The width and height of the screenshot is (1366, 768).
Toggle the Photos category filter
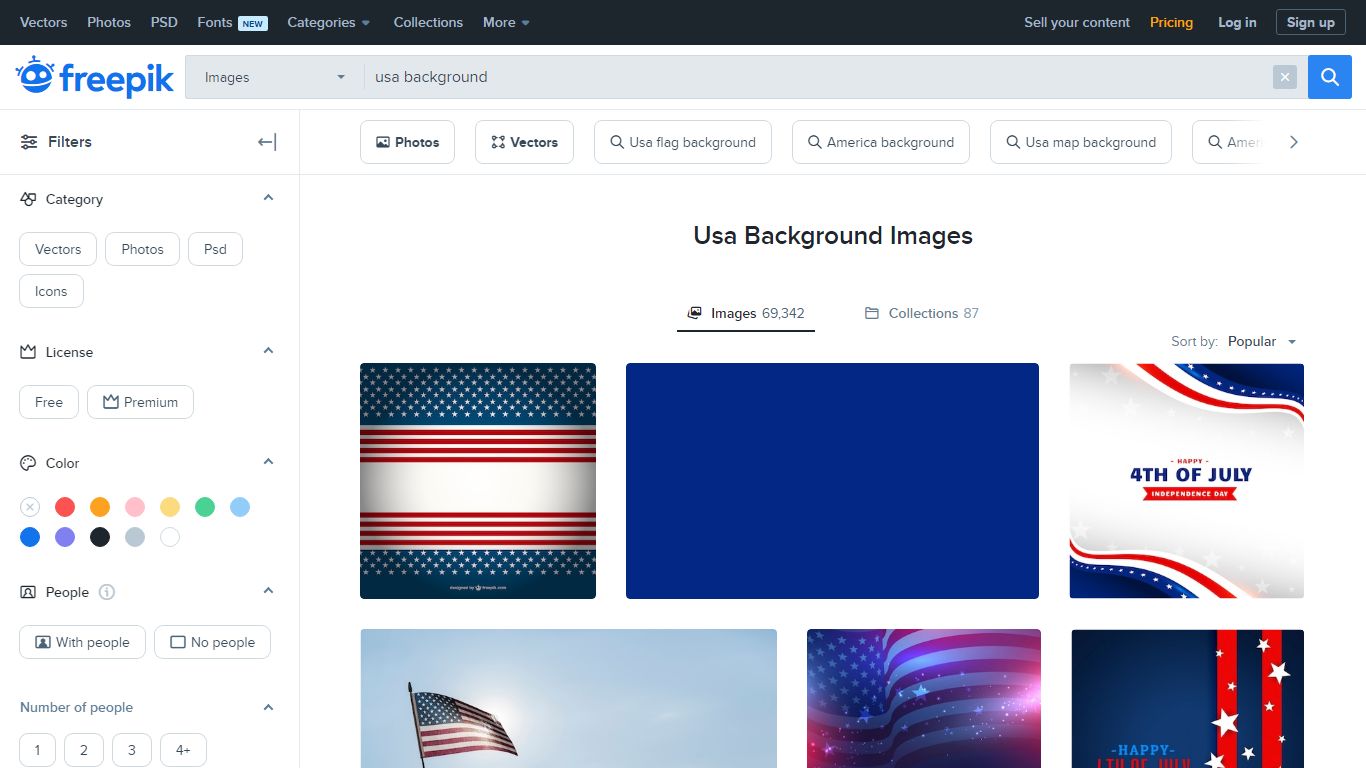142,249
